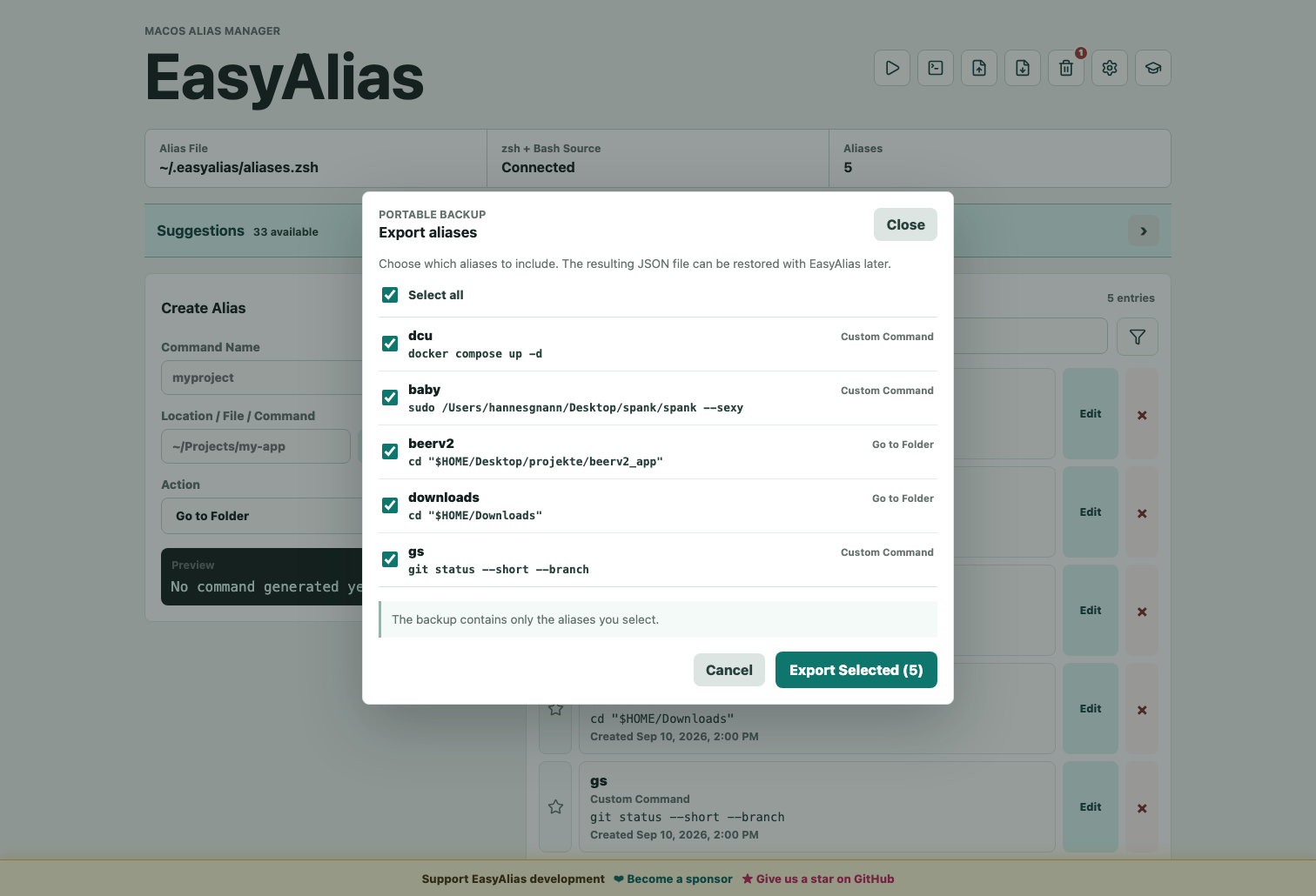The image size is (1316, 896).
Task: Follow the Become a sponsor link
Action: coord(673,879)
